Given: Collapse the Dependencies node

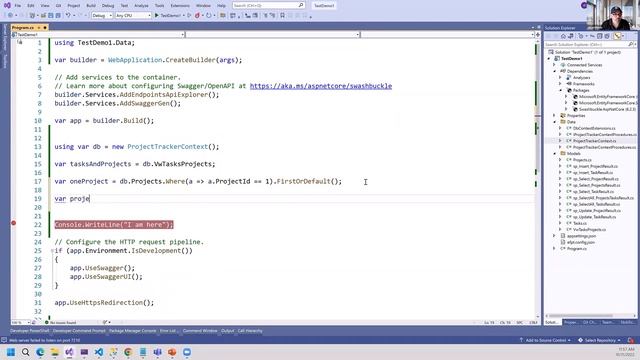Looking at the screenshot, I should click(555, 71).
